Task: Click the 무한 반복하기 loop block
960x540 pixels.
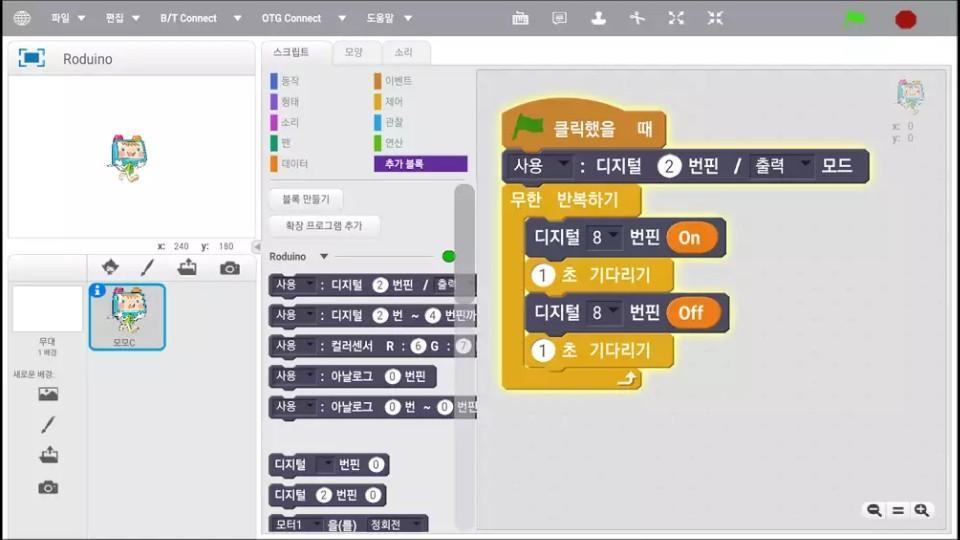Action: click(x=571, y=200)
